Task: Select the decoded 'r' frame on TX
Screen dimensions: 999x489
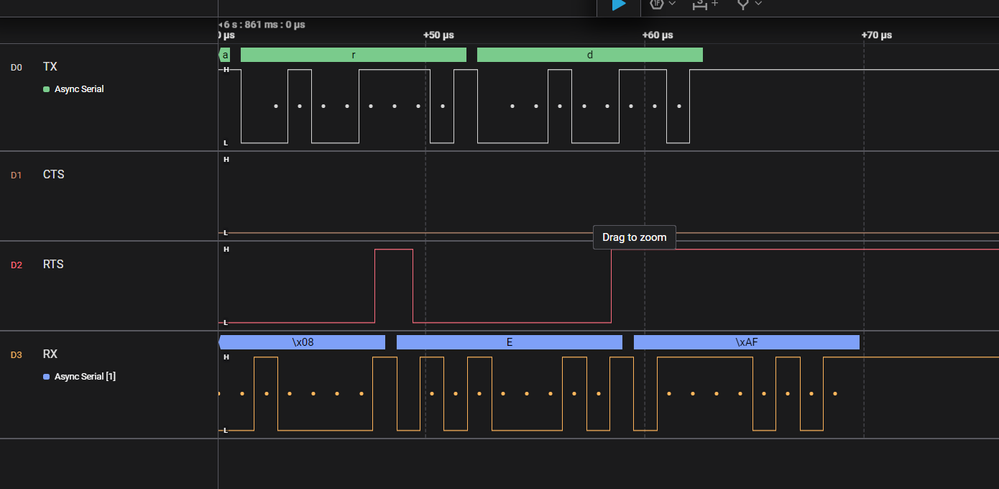Action: pyautogui.click(x=353, y=55)
